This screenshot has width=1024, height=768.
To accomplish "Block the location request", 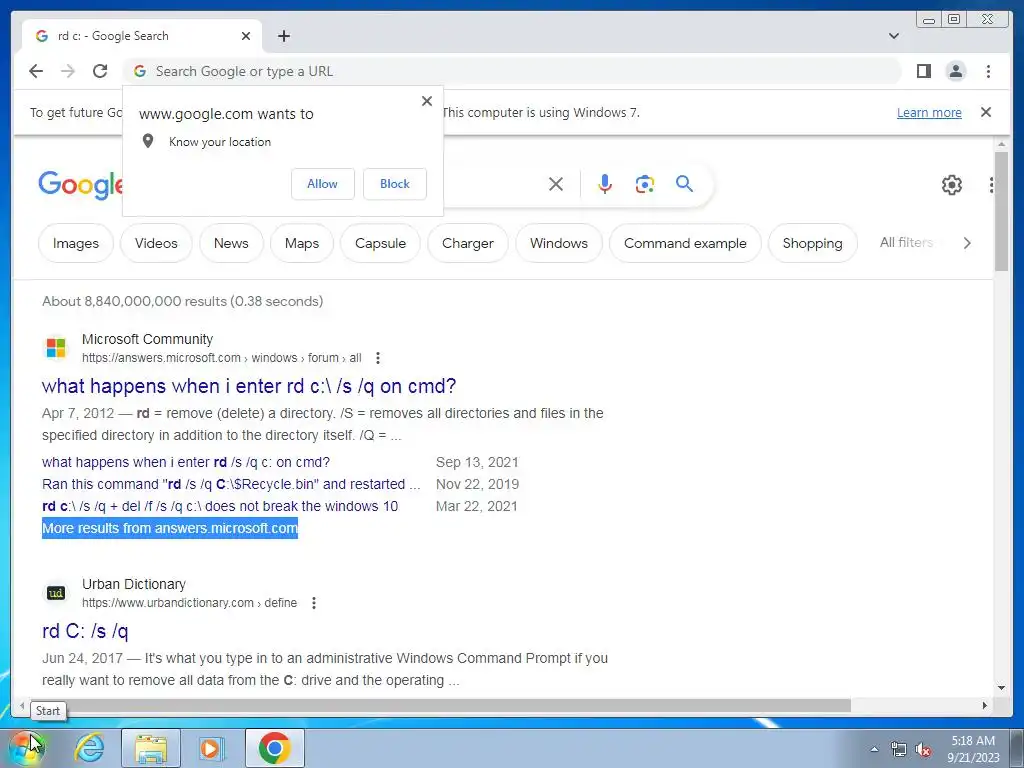I will (x=394, y=184).
